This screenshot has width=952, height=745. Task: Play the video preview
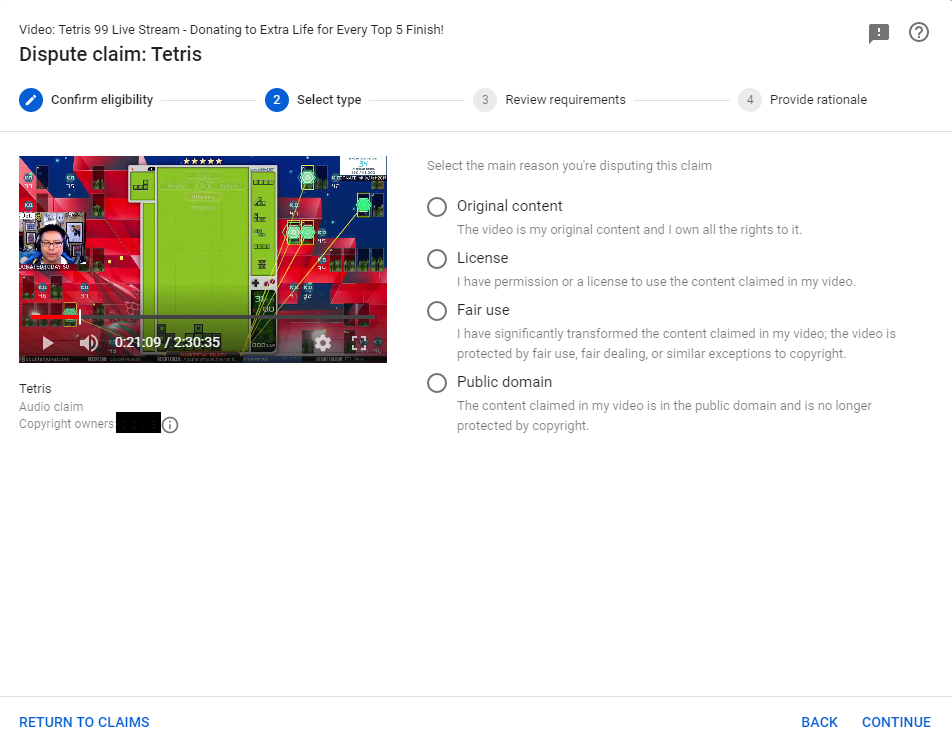pos(47,344)
